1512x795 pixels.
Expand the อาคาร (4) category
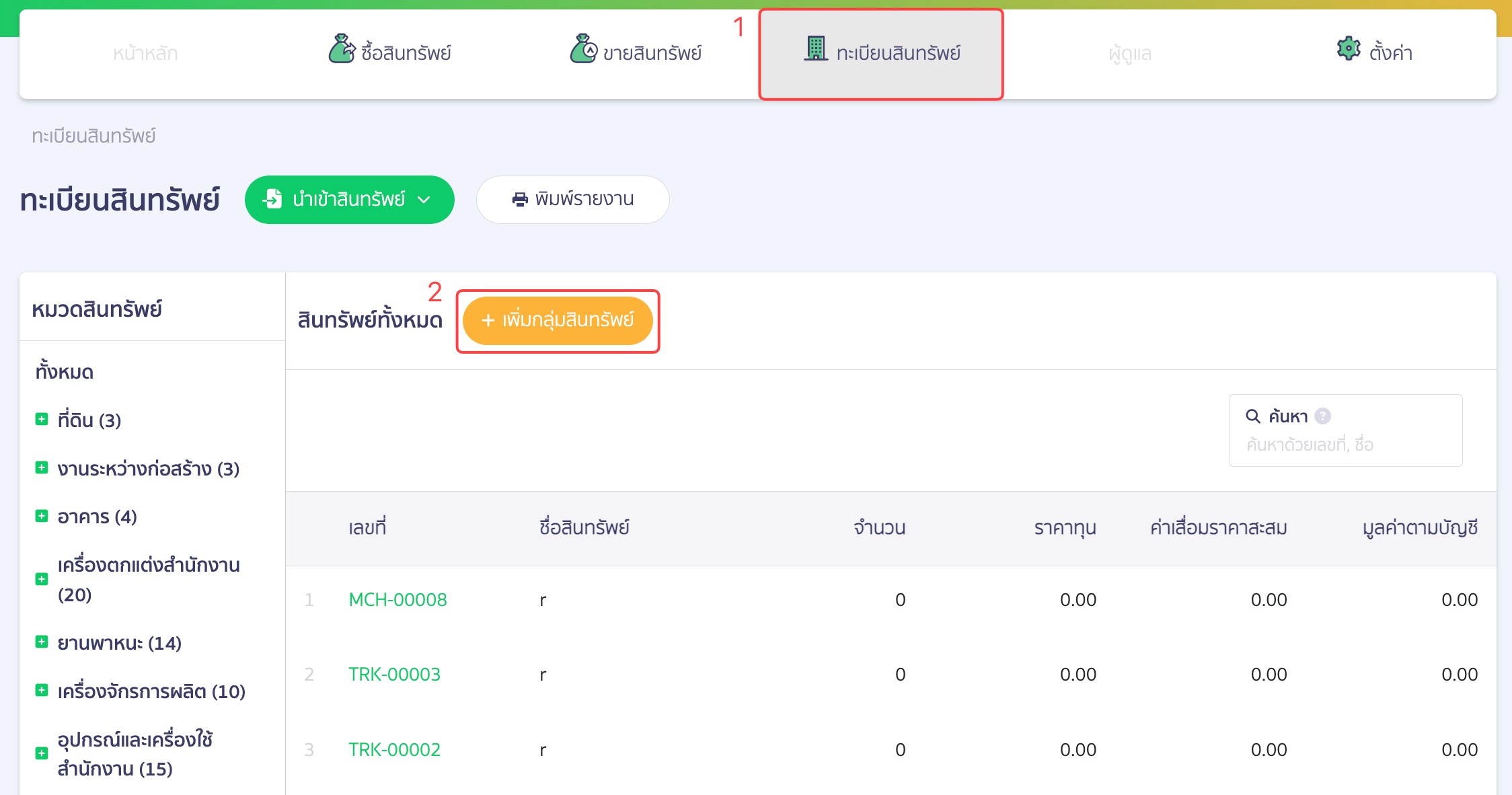42,516
